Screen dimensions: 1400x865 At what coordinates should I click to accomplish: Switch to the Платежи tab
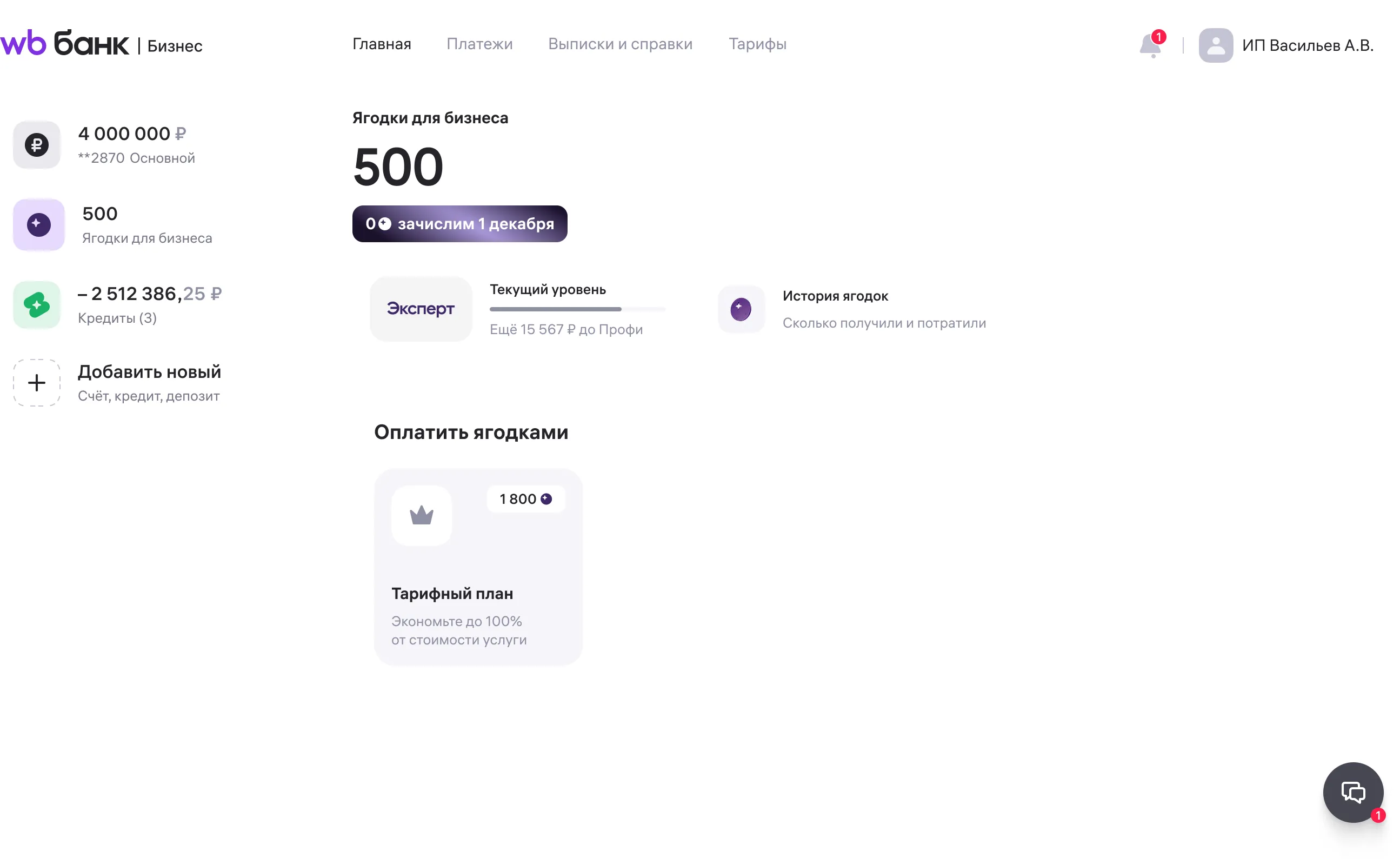coord(479,44)
